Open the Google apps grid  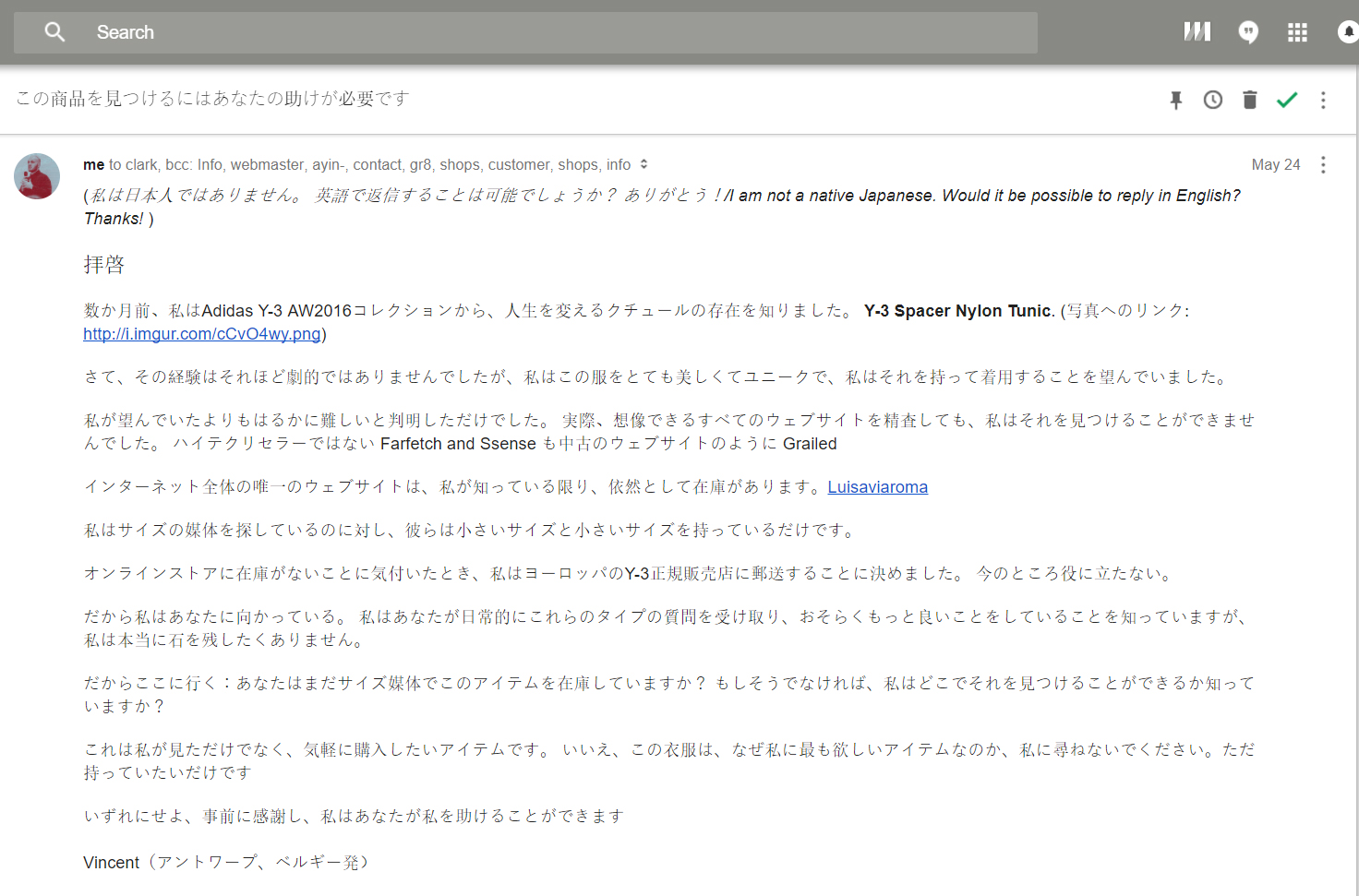tap(1297, 32)
